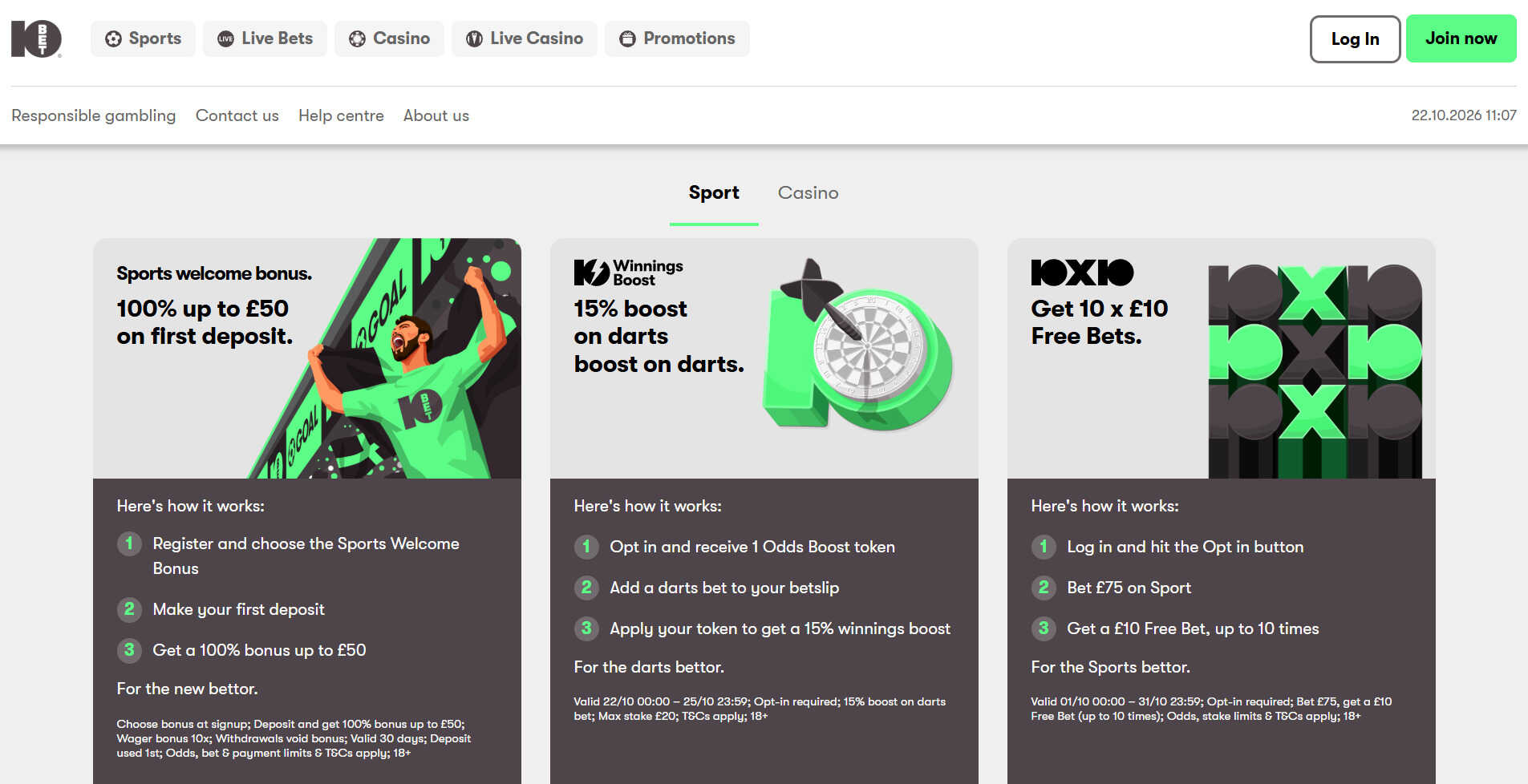Switch to the Sport promotions tab
This screenshot has height=784, width=1528.
point(714,193)
